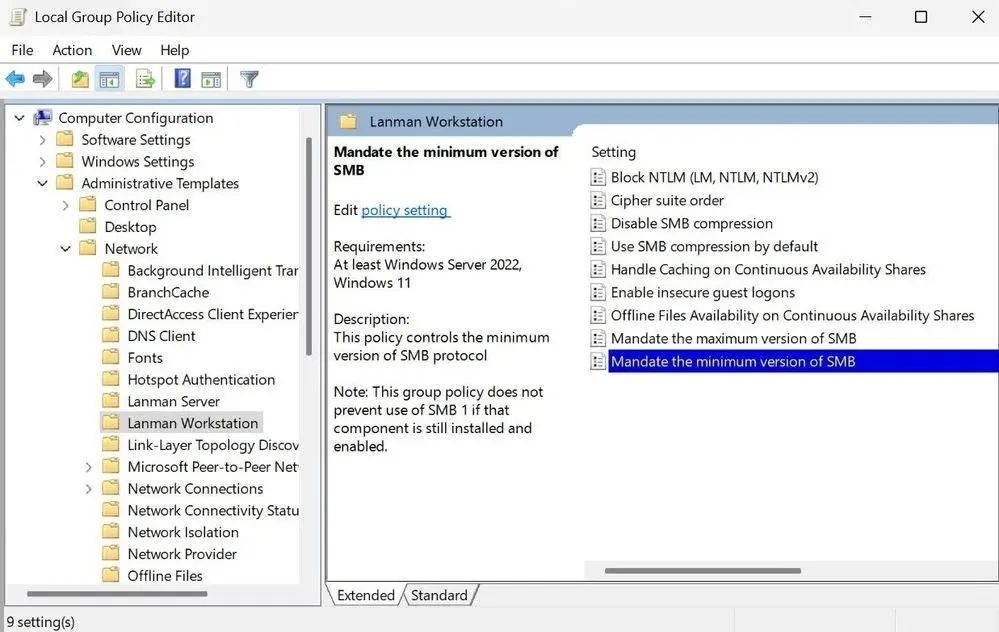The width and height of the screenshot is (999, 632).
Task: Select Background Intelligent Transfer folder
Action: pos(213,270)
